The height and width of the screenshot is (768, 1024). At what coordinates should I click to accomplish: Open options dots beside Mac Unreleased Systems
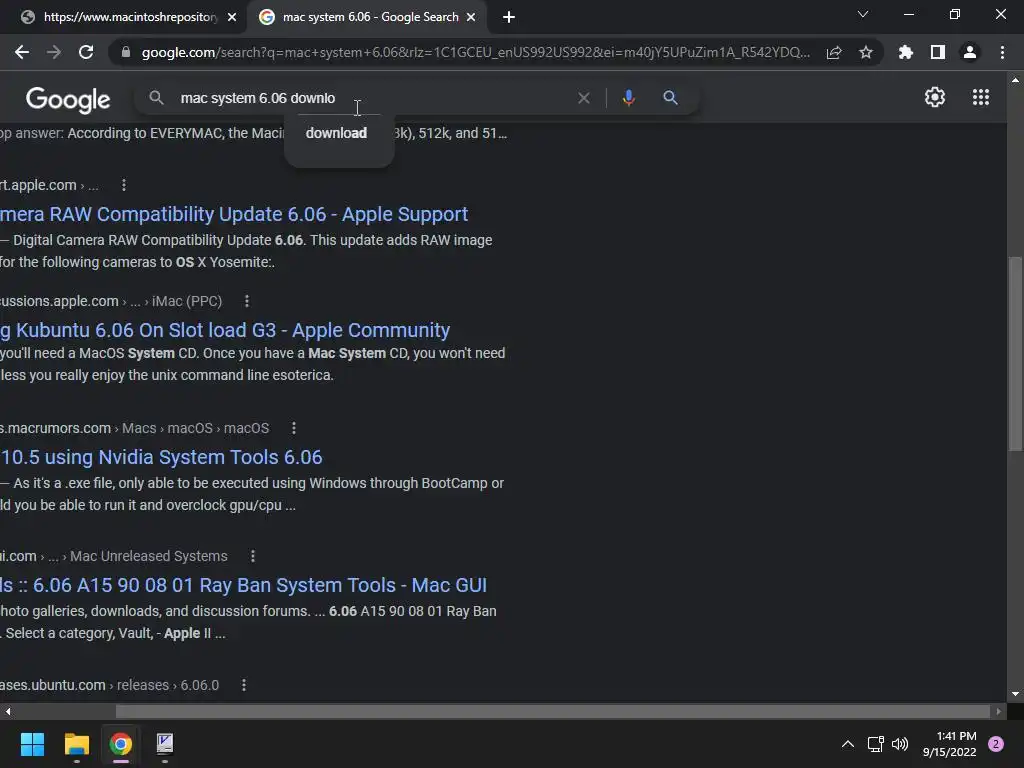[x=253, y=556]
